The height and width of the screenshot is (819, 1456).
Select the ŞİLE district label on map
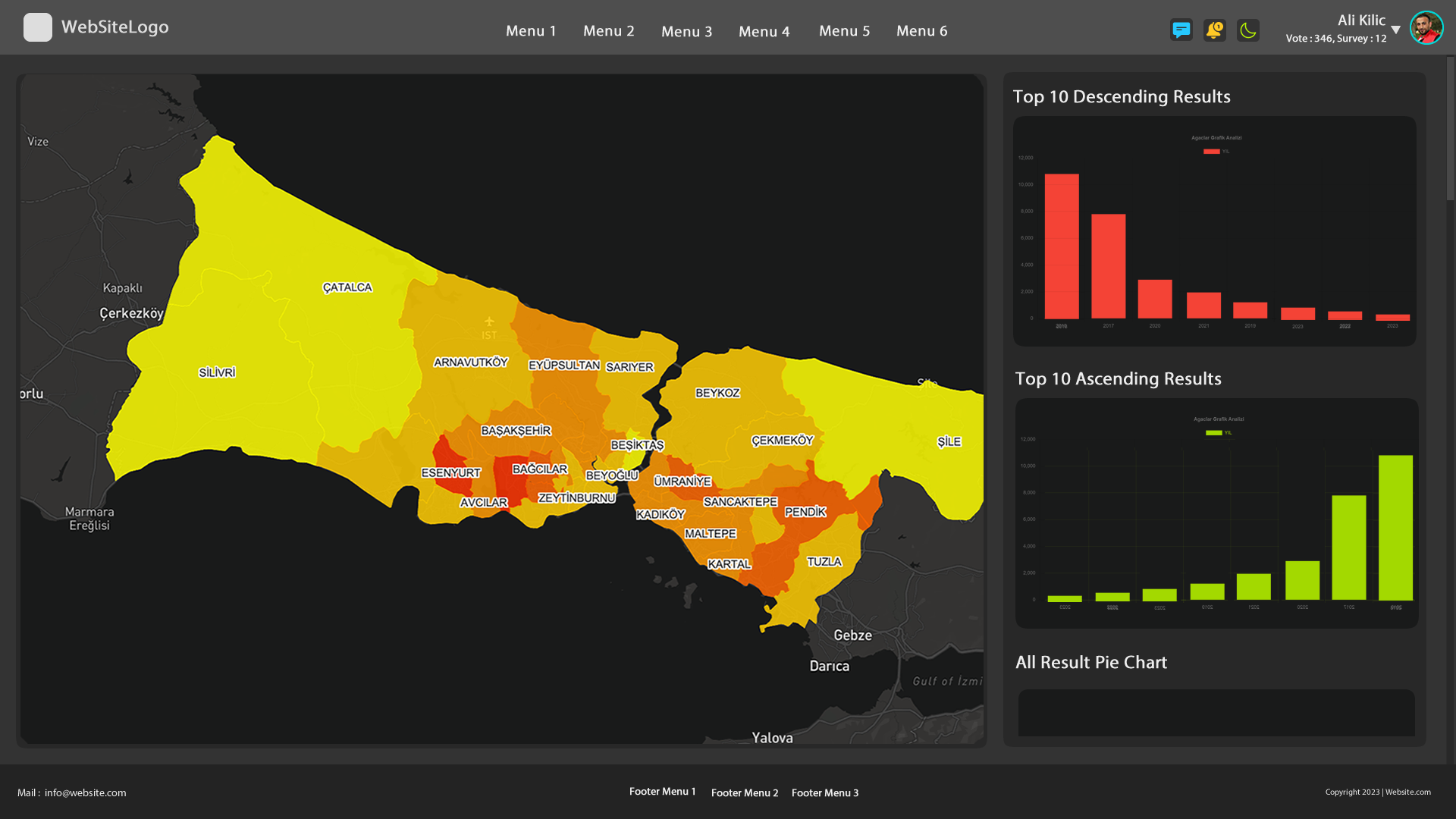tap(949, 442)
